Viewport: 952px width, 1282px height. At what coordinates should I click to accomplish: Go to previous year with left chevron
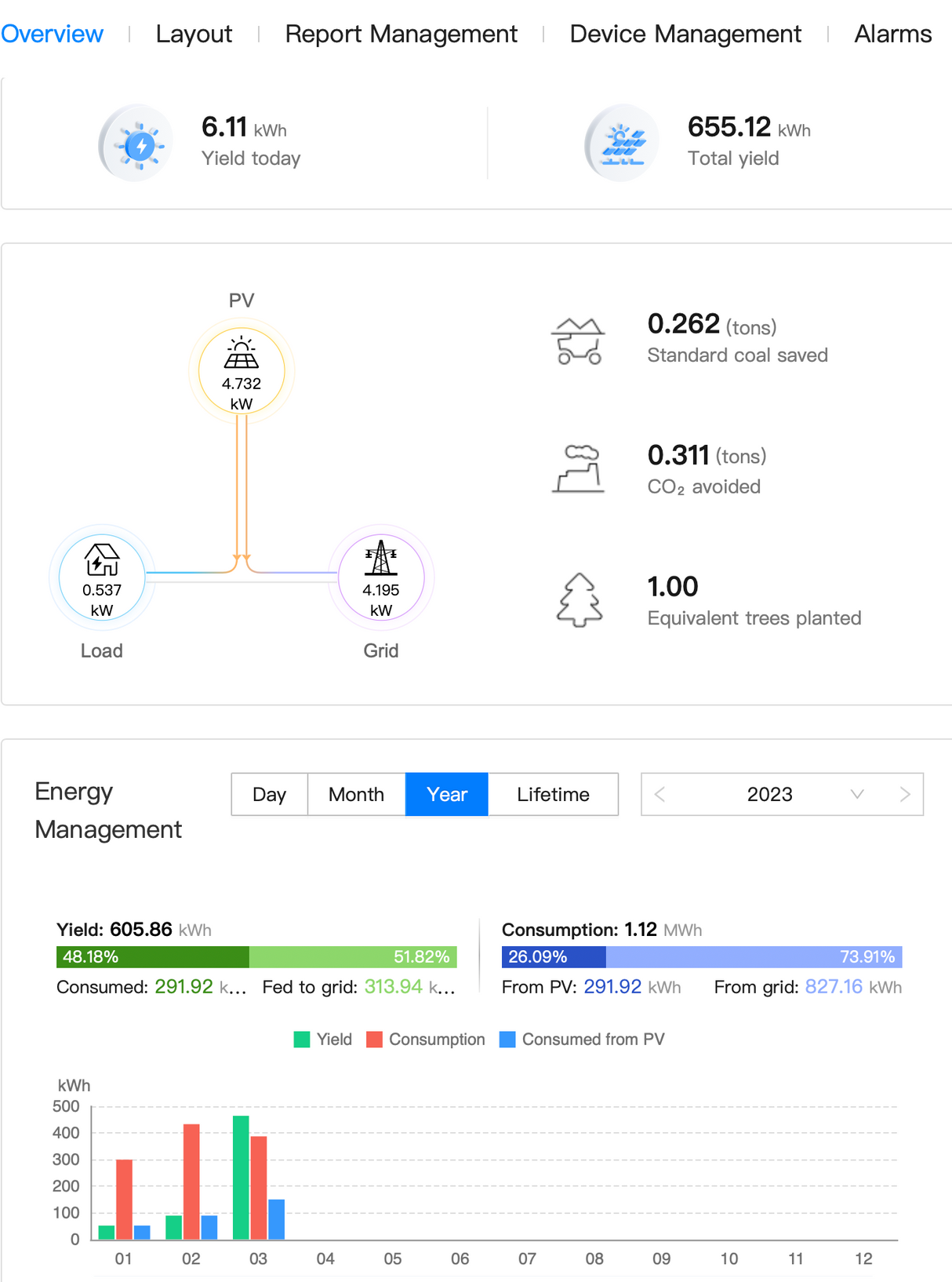660,794
